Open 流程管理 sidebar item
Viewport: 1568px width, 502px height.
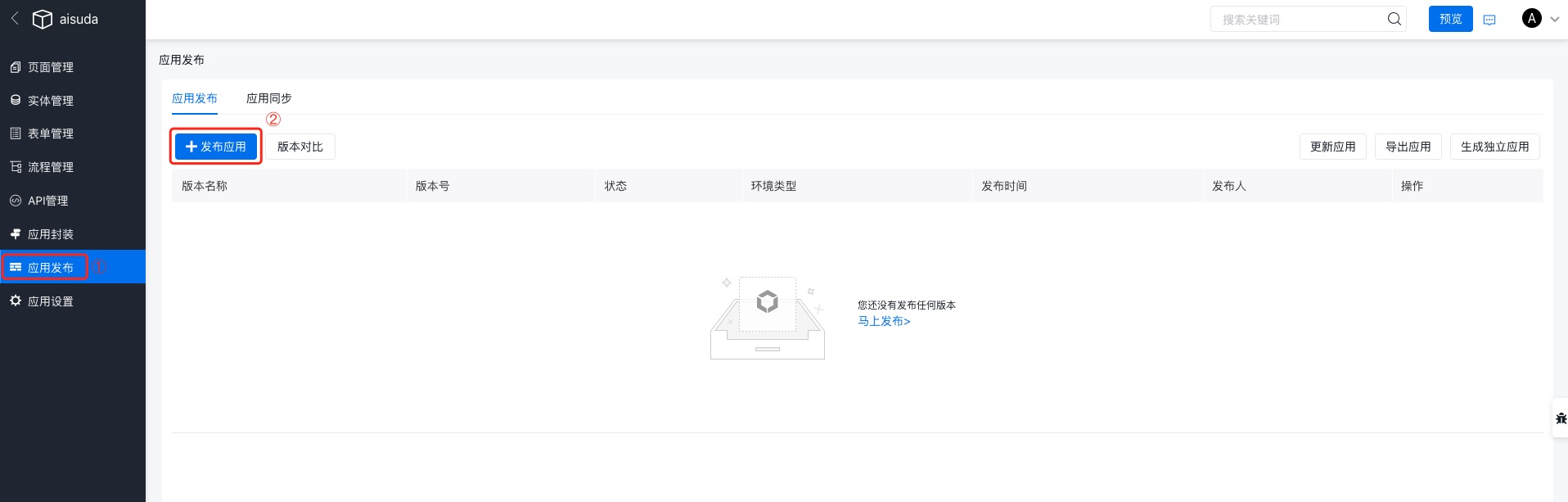[51, 167]
